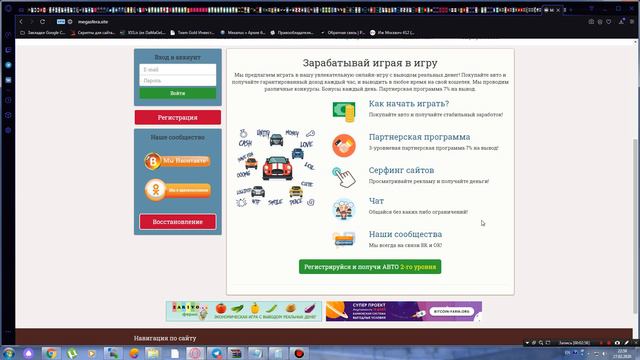This screenshot has height=360, width=640.
Task: Click the magnifier icon in the recording toolbar
Action: click(x=541, y=343)
